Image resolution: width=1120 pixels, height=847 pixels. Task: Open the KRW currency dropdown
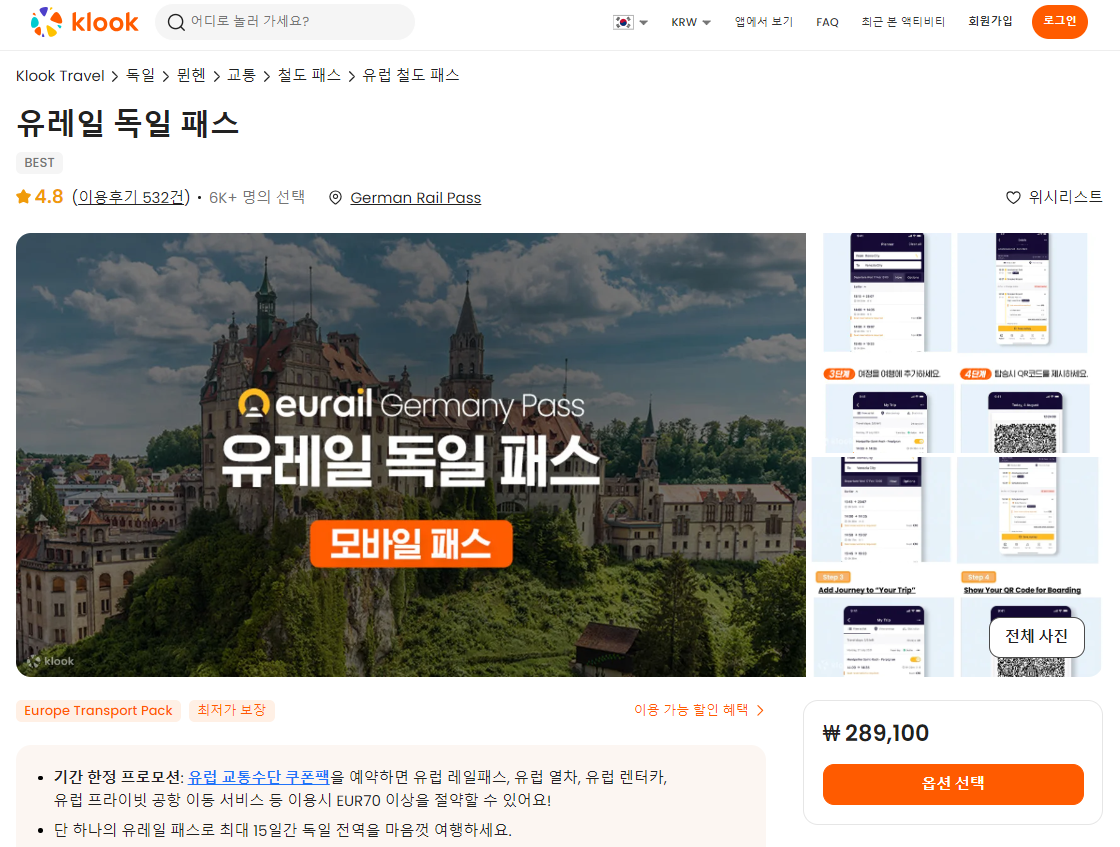tap(691, 22)
